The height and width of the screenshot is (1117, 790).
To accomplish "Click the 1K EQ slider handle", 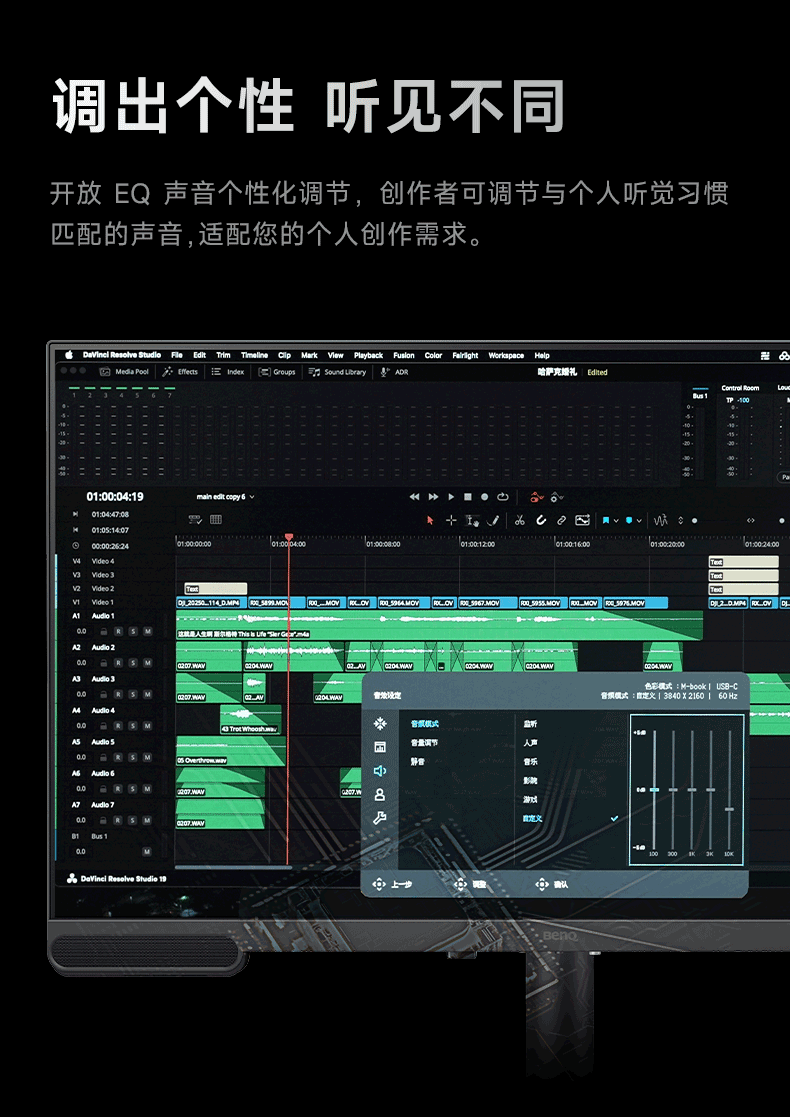I will click(x=692, y=789).
